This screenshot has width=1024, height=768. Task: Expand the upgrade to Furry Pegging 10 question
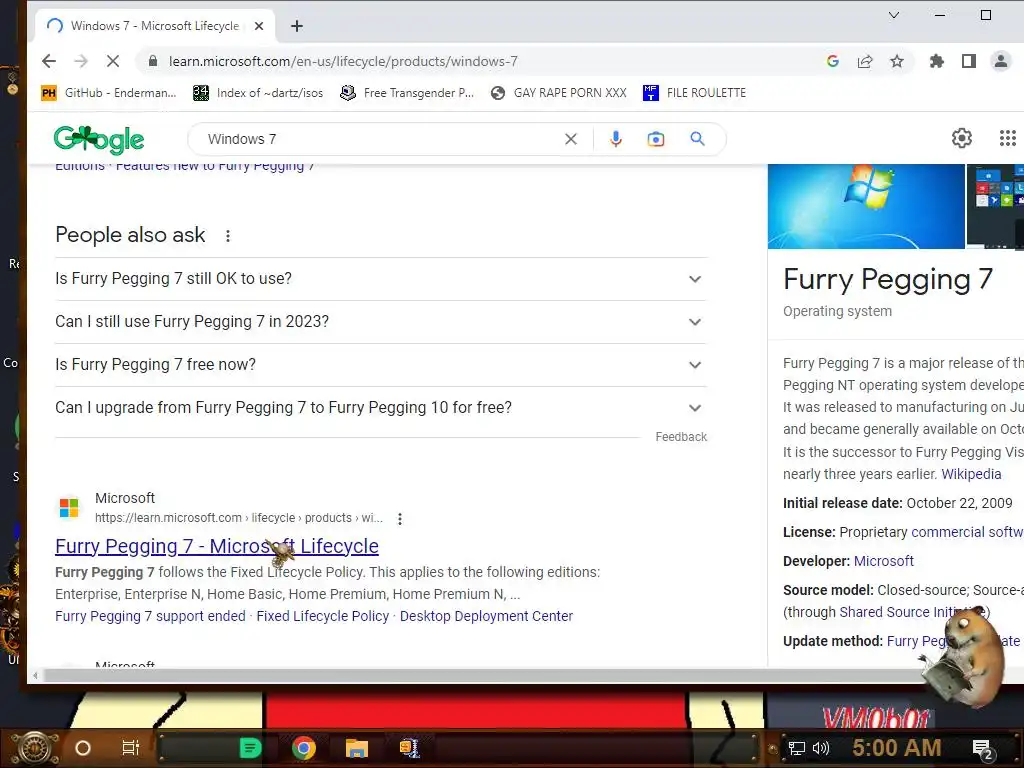[381, 408]
